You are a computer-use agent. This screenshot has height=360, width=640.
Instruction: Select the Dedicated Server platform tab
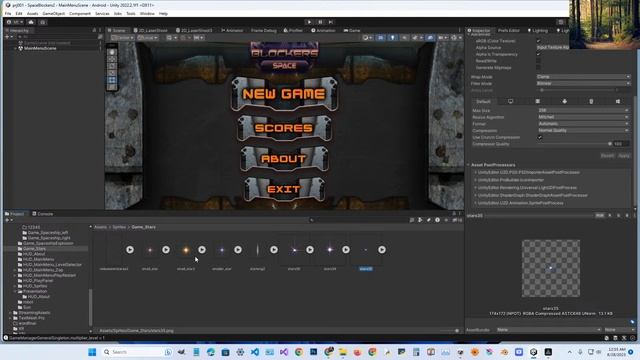[x=538, y=101]
